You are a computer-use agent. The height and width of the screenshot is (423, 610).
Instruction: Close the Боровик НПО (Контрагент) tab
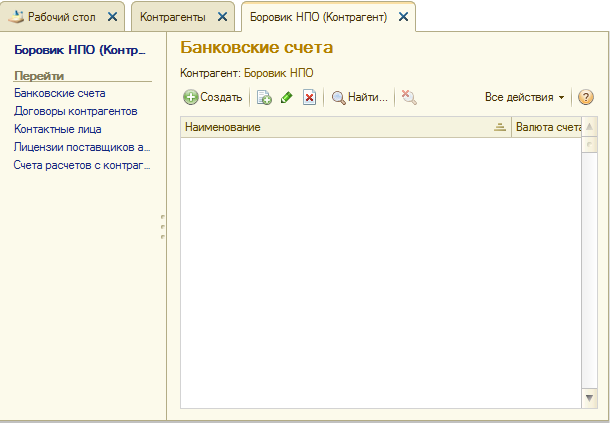pyautogui.click(x=404, y=17)
